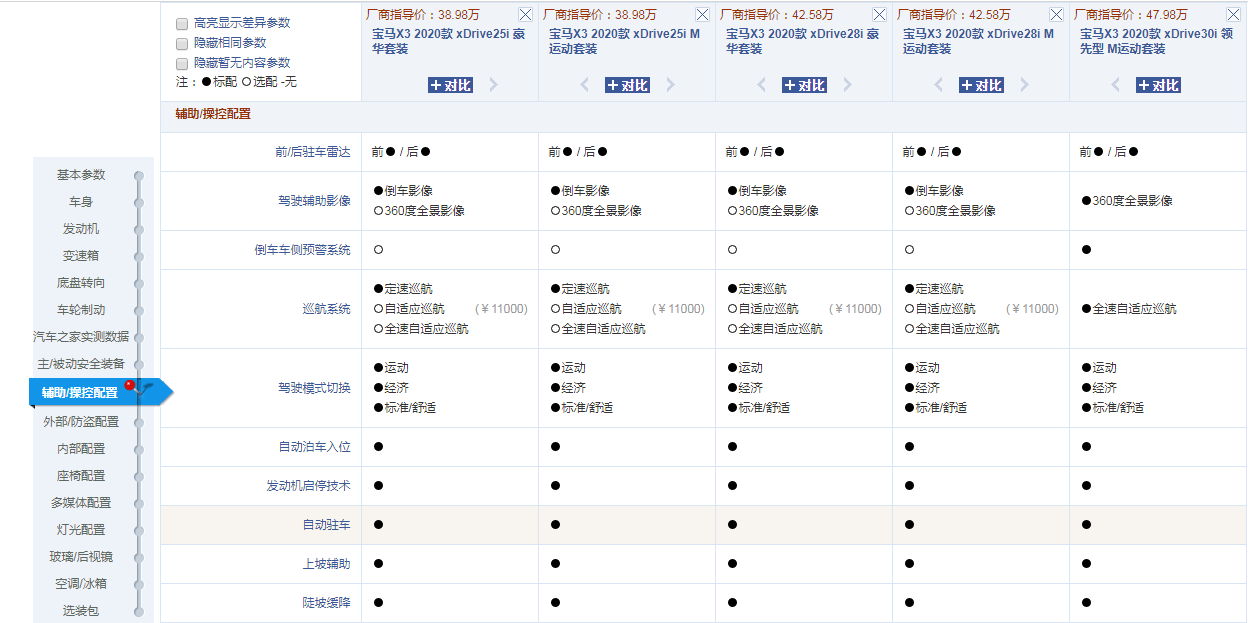Image resolution: width=1248 pixels, height=623 pixels.
Task: Select 选装包 section in sidebar
Action: [x=81, y=611]
